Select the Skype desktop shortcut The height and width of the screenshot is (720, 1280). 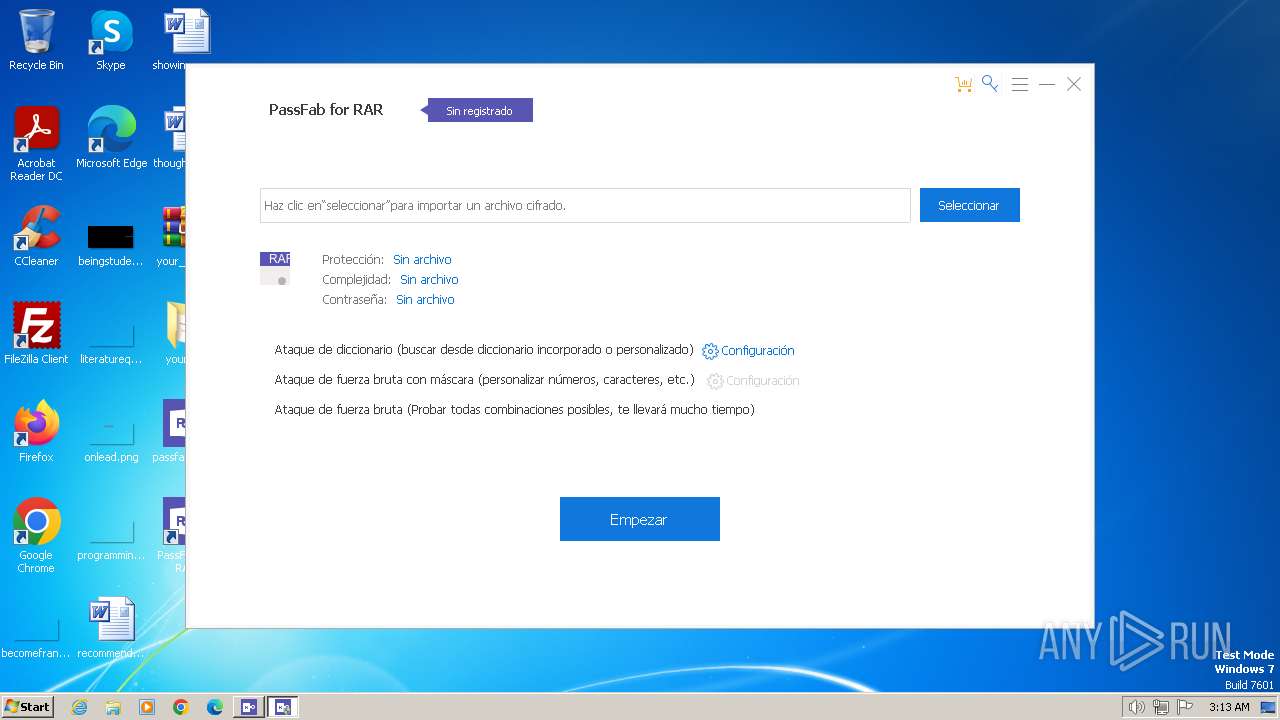tap(111, 41)
